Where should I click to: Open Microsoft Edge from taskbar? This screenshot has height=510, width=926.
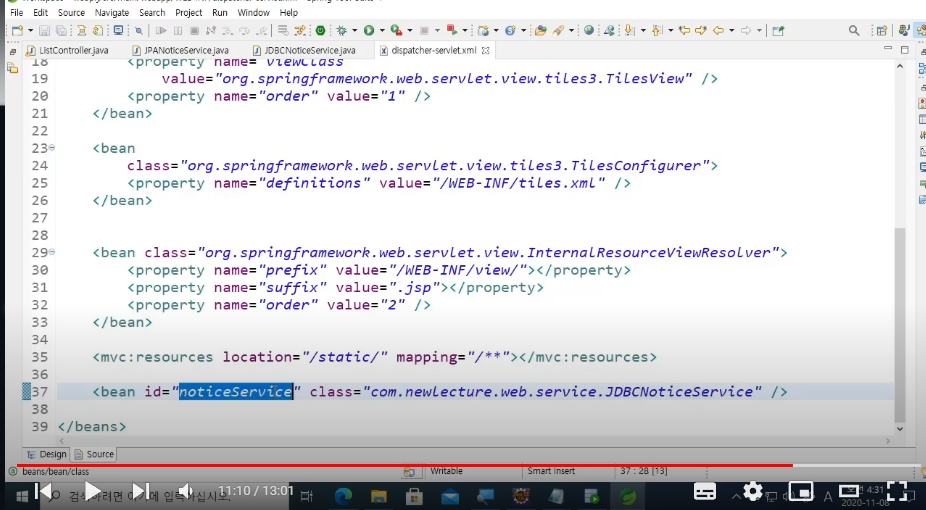(x=343, y=496)
